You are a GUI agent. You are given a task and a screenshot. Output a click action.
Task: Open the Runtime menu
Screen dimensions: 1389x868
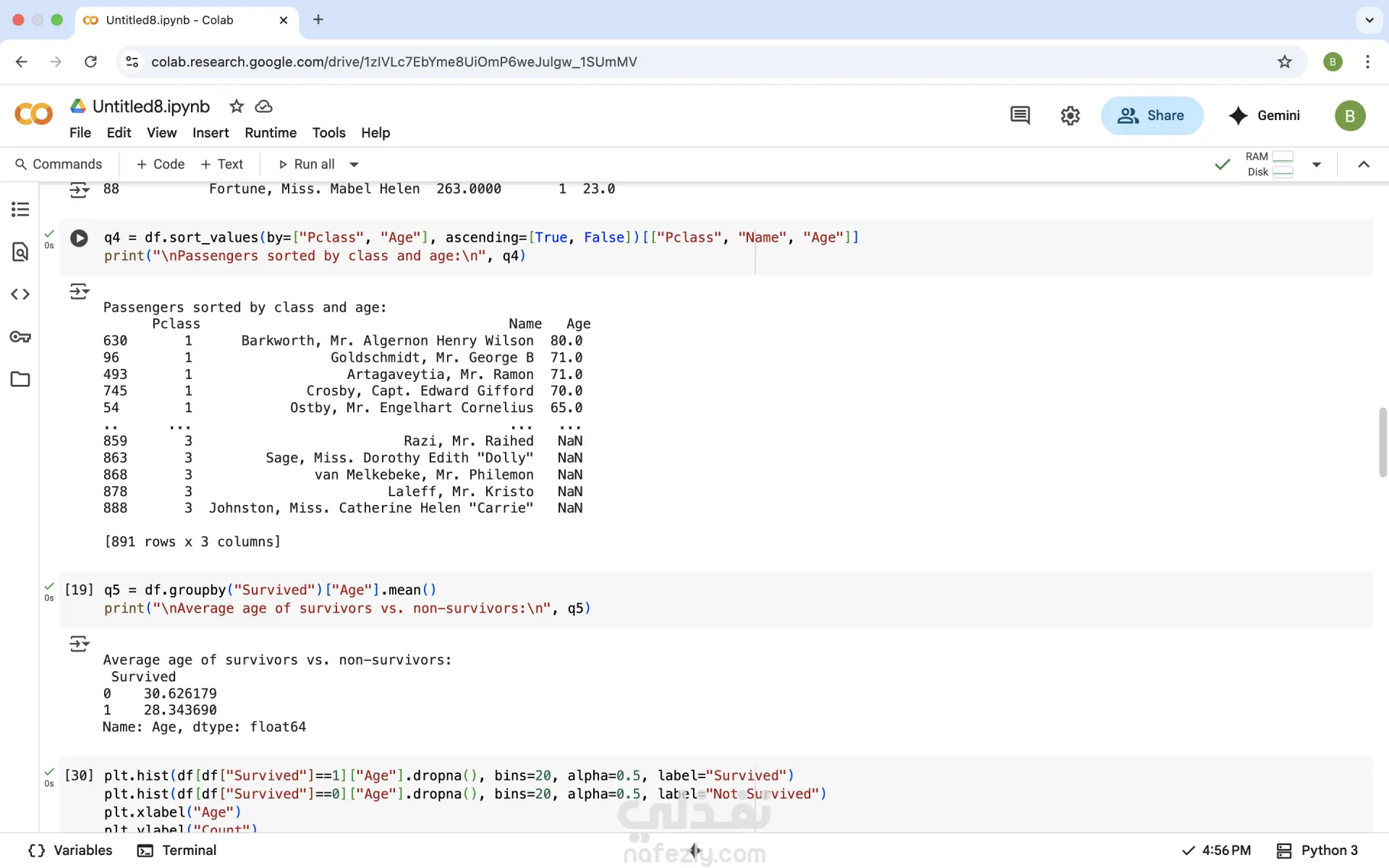point(271,133)
